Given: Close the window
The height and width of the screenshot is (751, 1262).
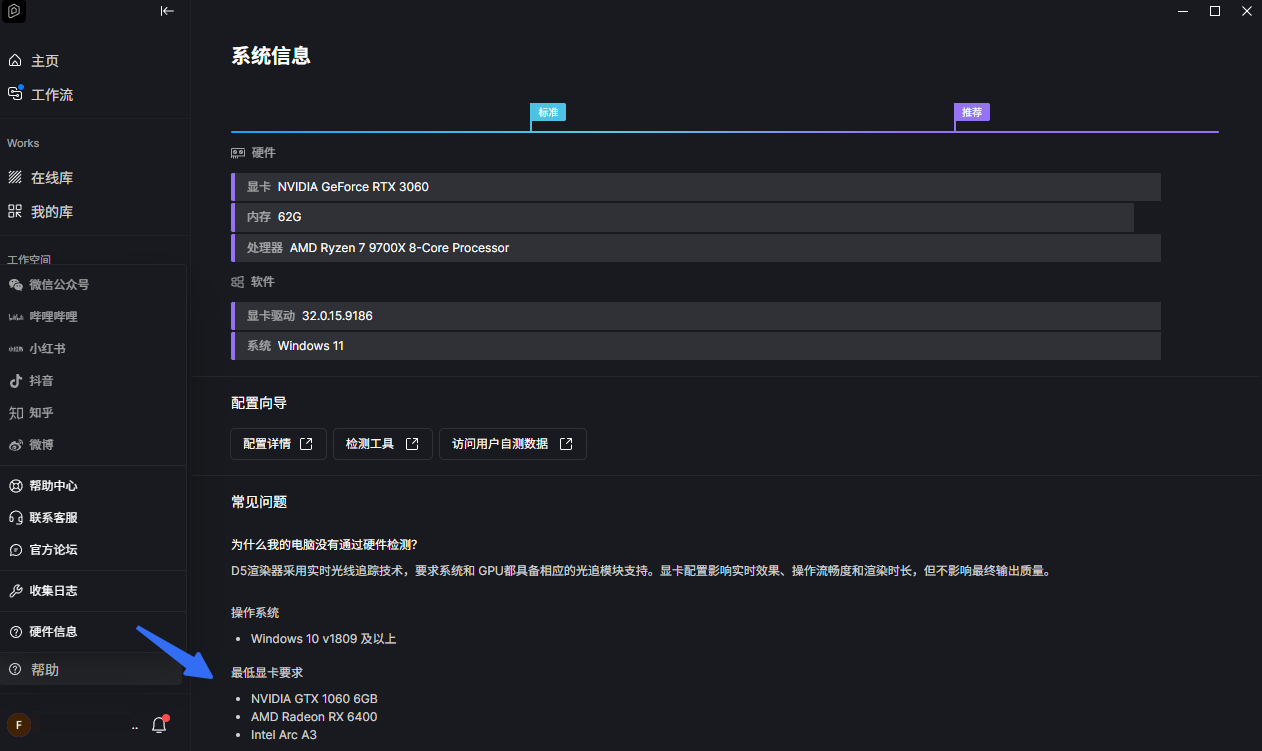Looking at the screenshot, I should [1246, 11].
